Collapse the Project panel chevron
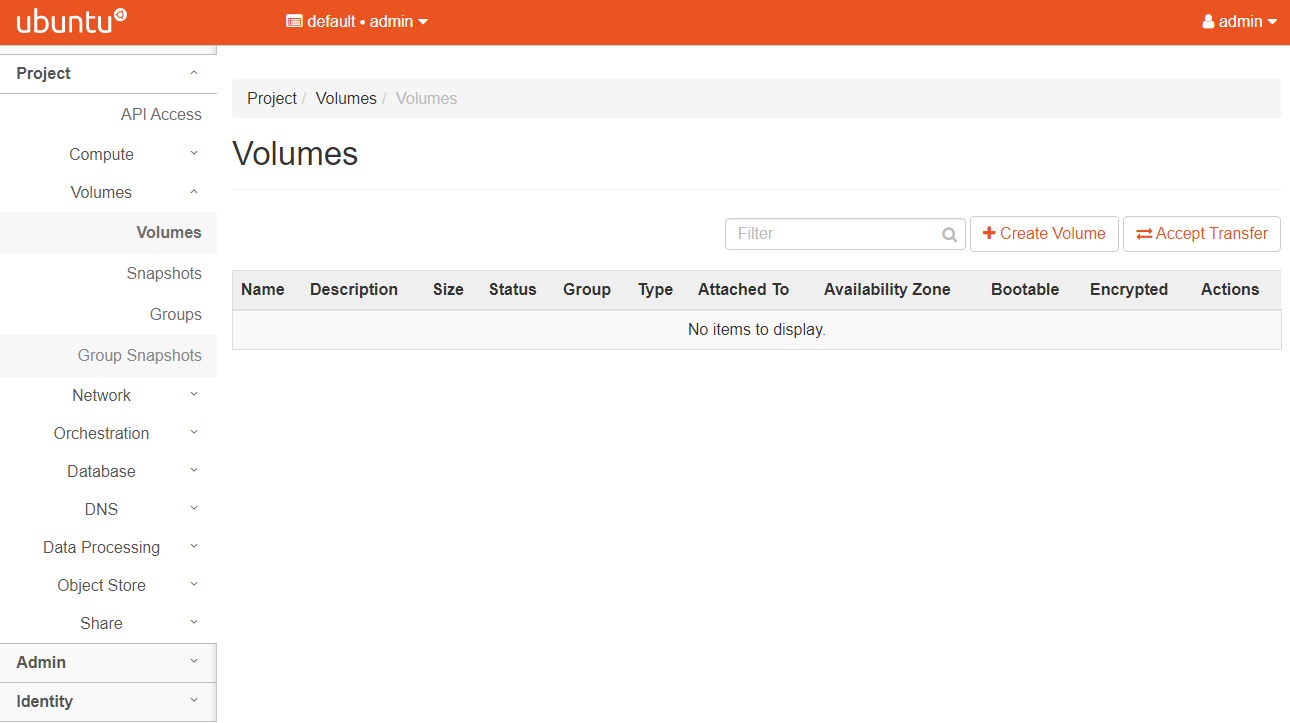Viewport: 1290px width, 723px height. [x=194, y=73]
